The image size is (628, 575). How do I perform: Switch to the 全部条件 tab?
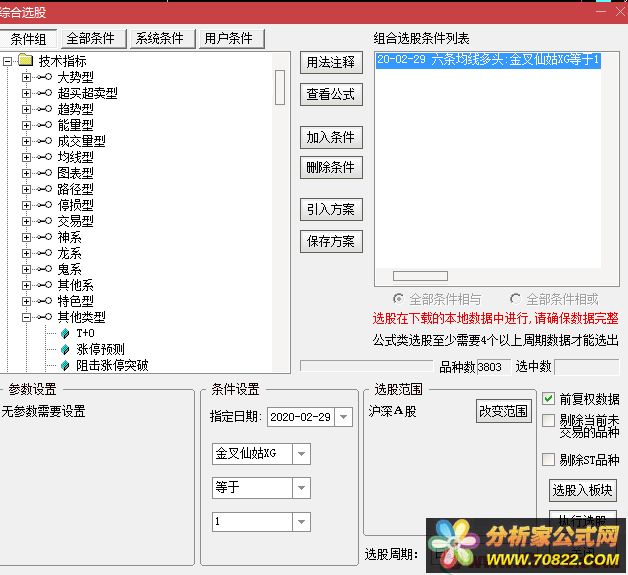click(94, 39)
